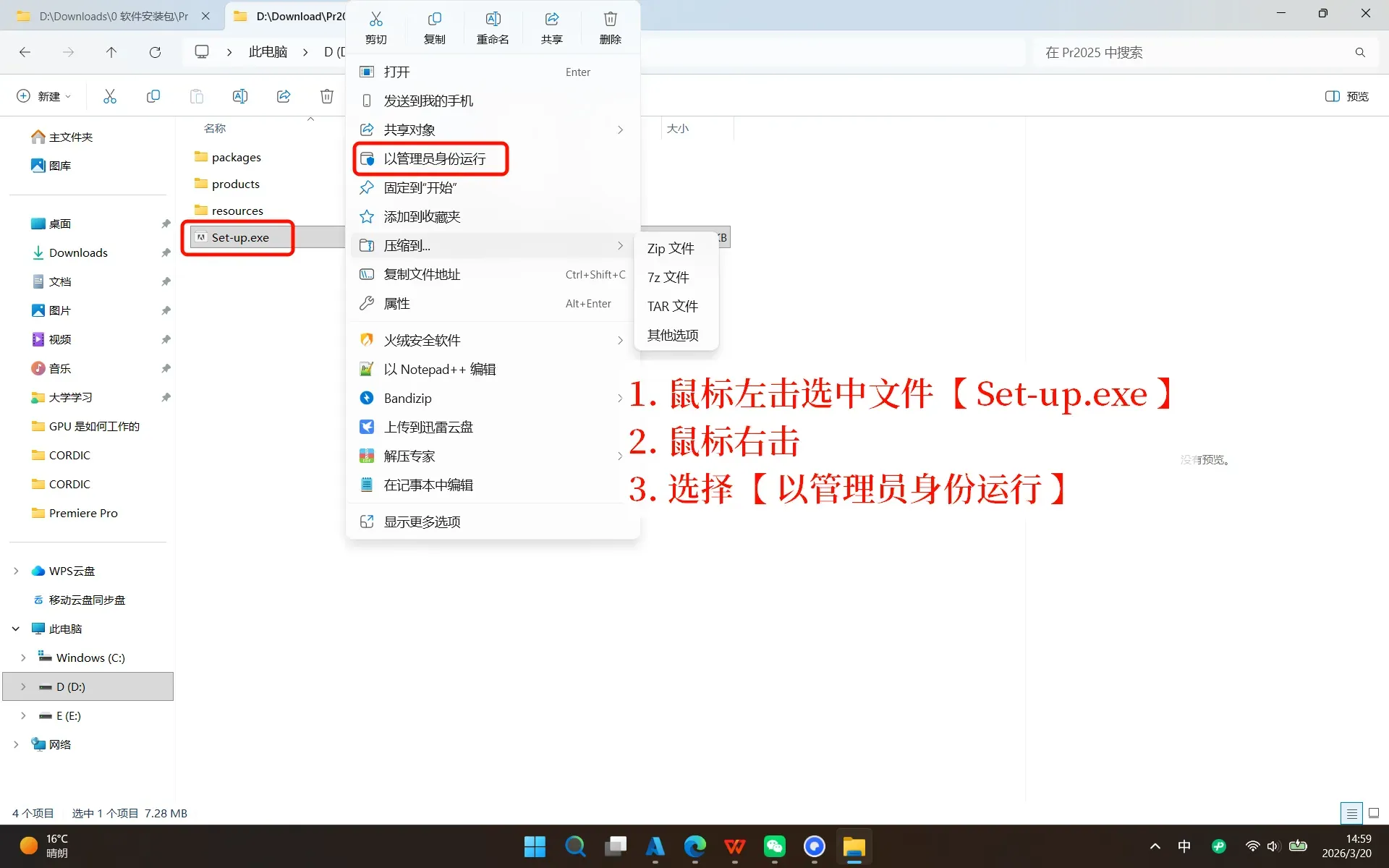Click 显示更多选项 at the menu bottom
Screen dimensions: 1389x868
tap(422, 522)
